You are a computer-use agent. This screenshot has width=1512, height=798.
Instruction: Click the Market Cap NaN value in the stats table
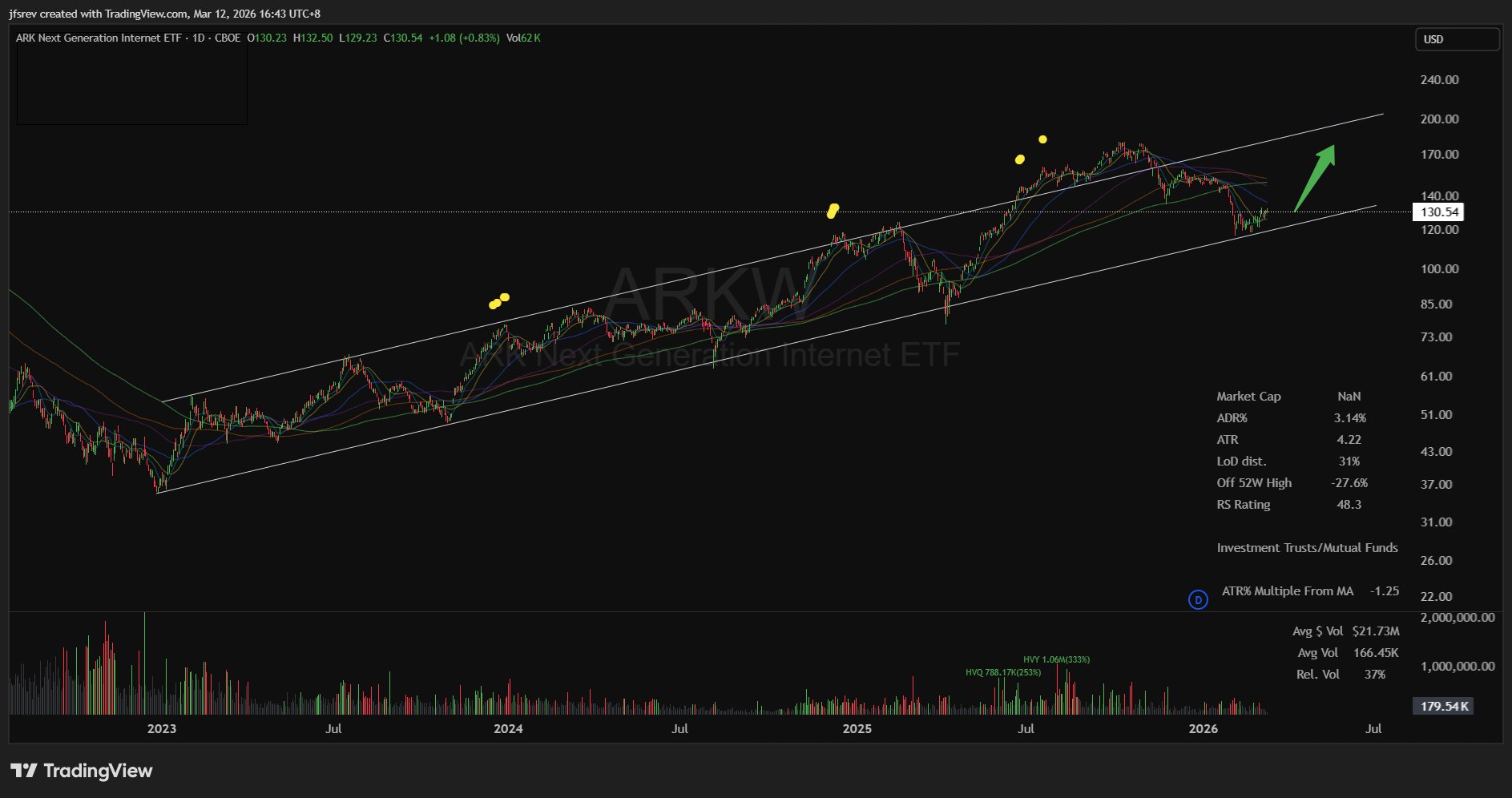click(1349, 396)
